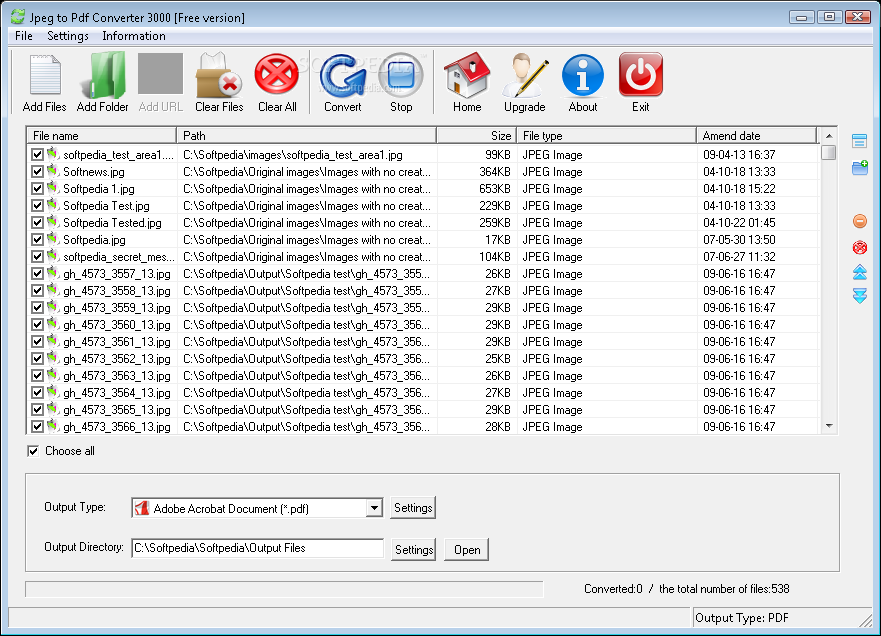The height and width of the screenshot is (636, 881).
Task: Open the File menu
Action: point(24,36)
